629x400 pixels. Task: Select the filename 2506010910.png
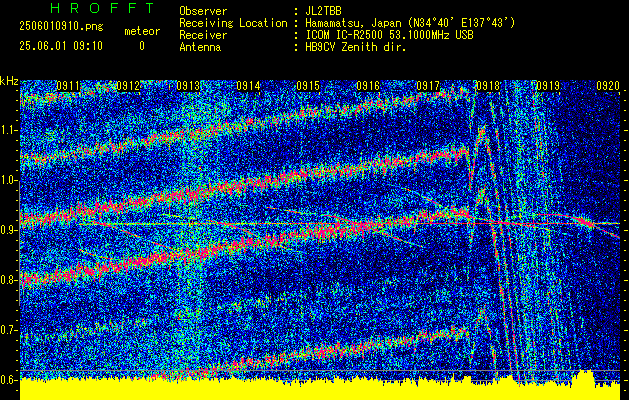[x=61, y=27]
